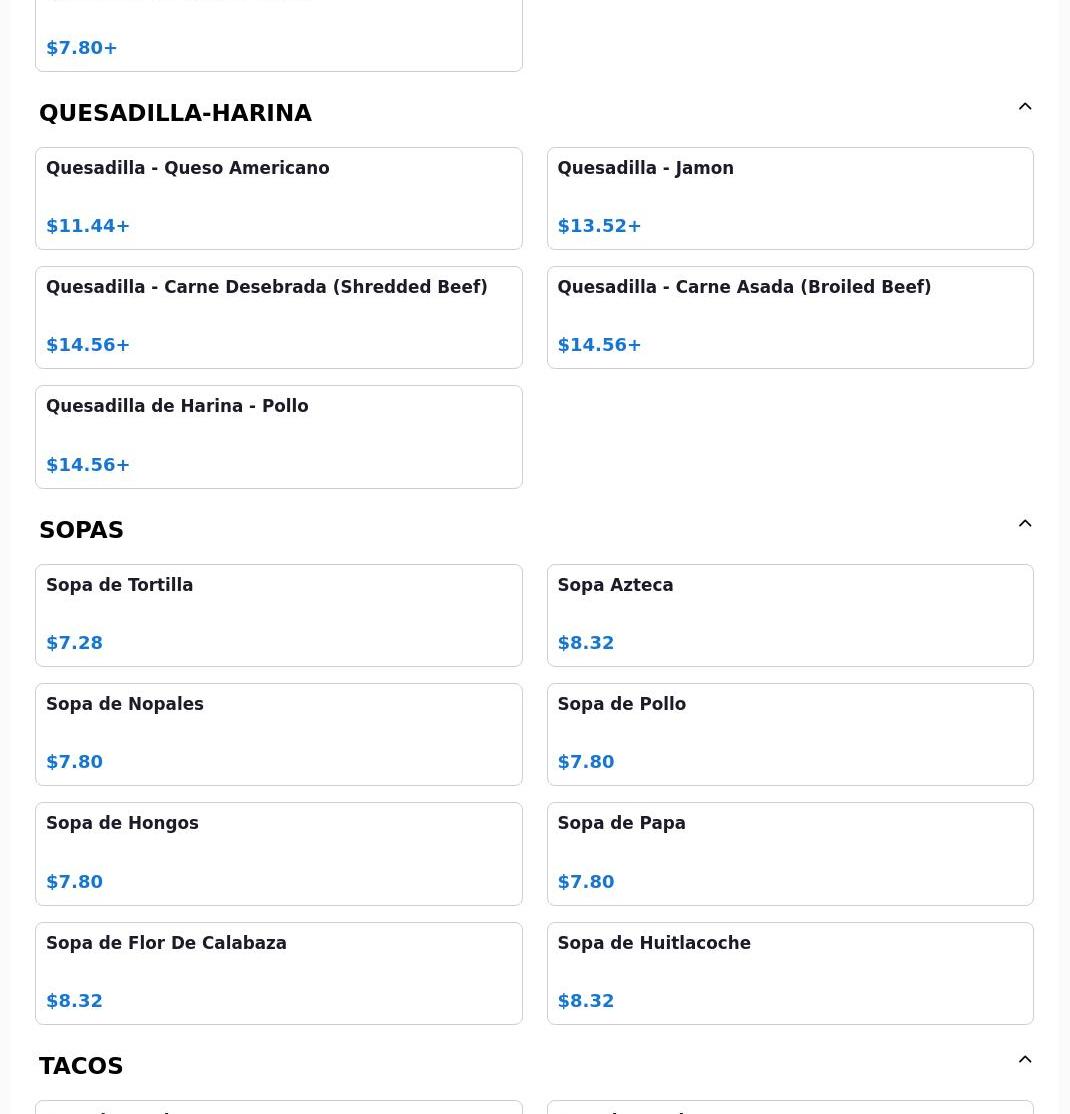Open Quesadilla - Queso Americano item
The width and height of the screenshot is (1070, 1114).
pyautogui.click(x=279, y=198)
